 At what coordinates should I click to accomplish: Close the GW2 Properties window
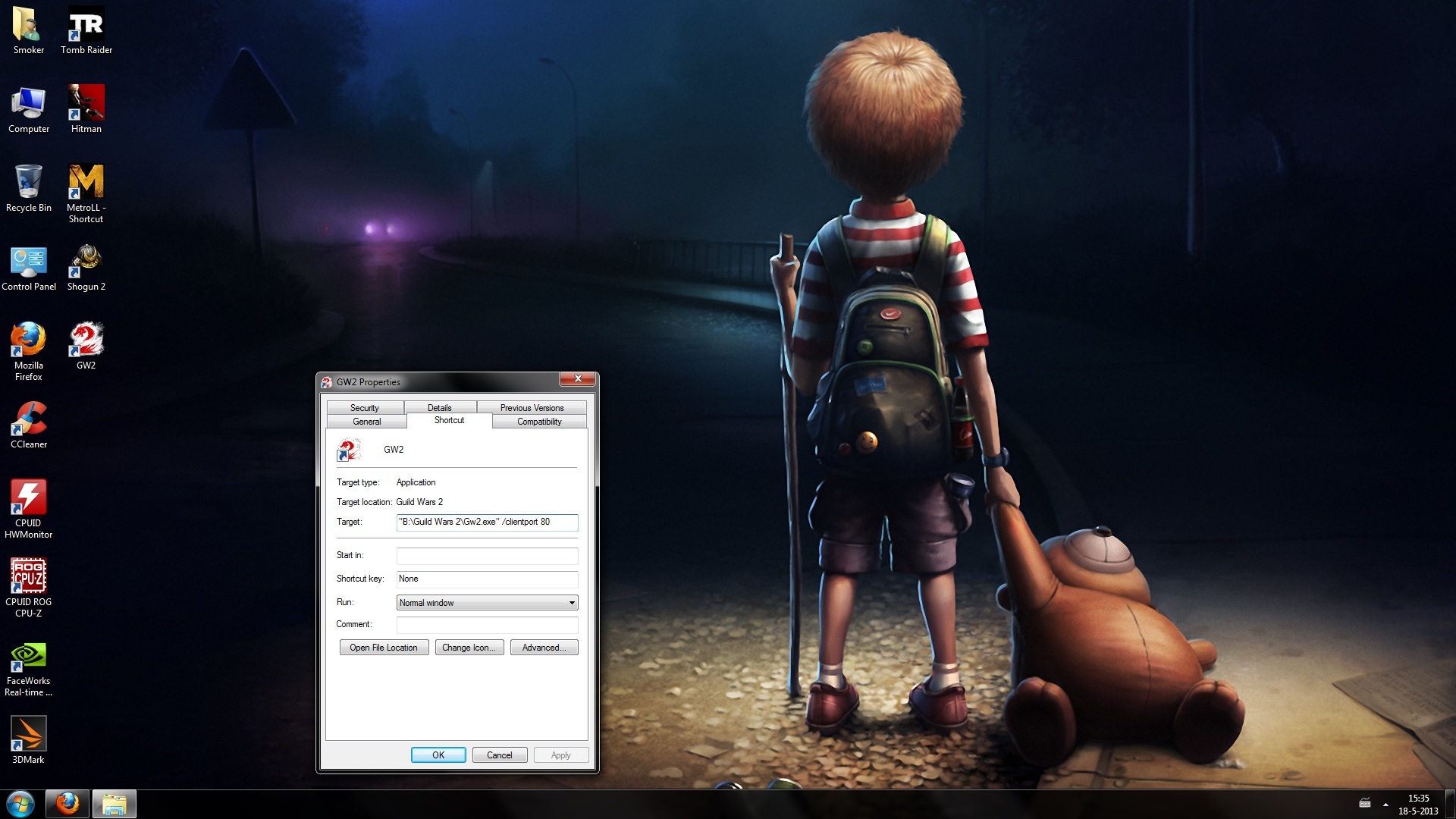pos(578,378)
